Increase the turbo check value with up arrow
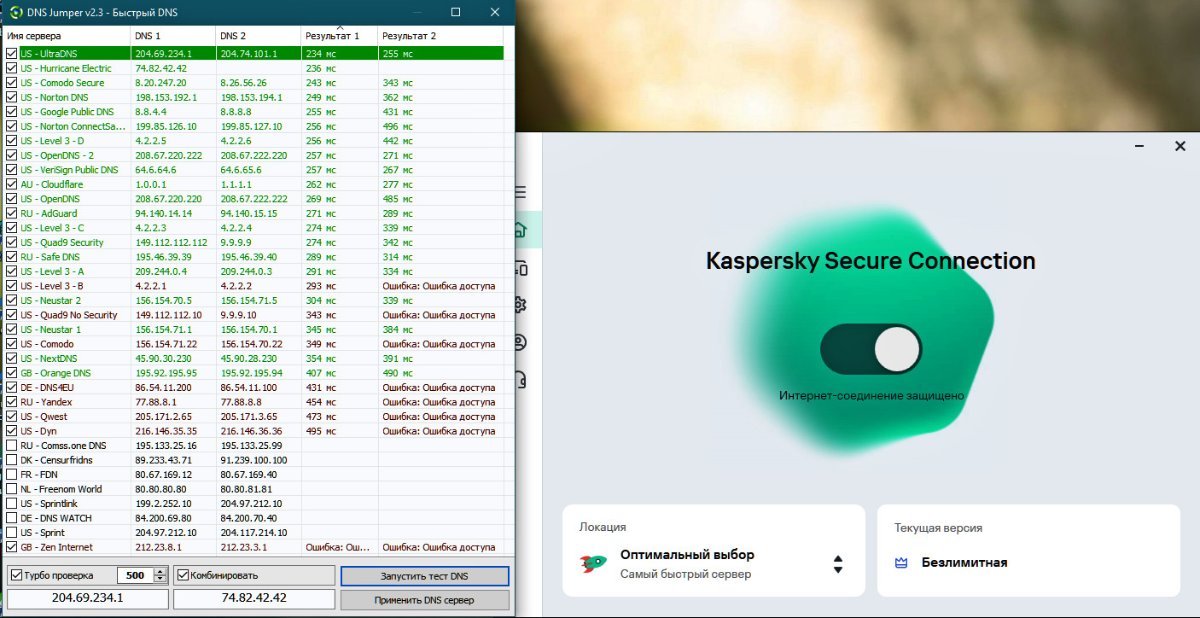The width and height of the screenshot is (1200, 618). click(160, 572)
